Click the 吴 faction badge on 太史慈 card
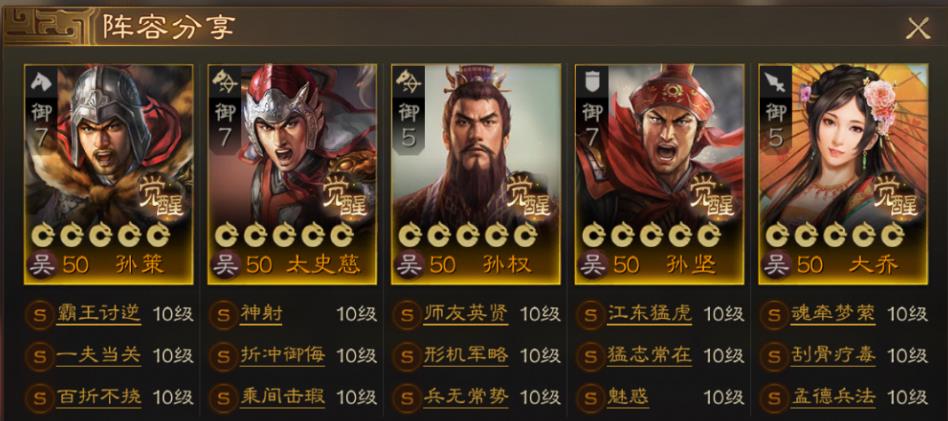948x421 pixels. [x=226, y=266]
